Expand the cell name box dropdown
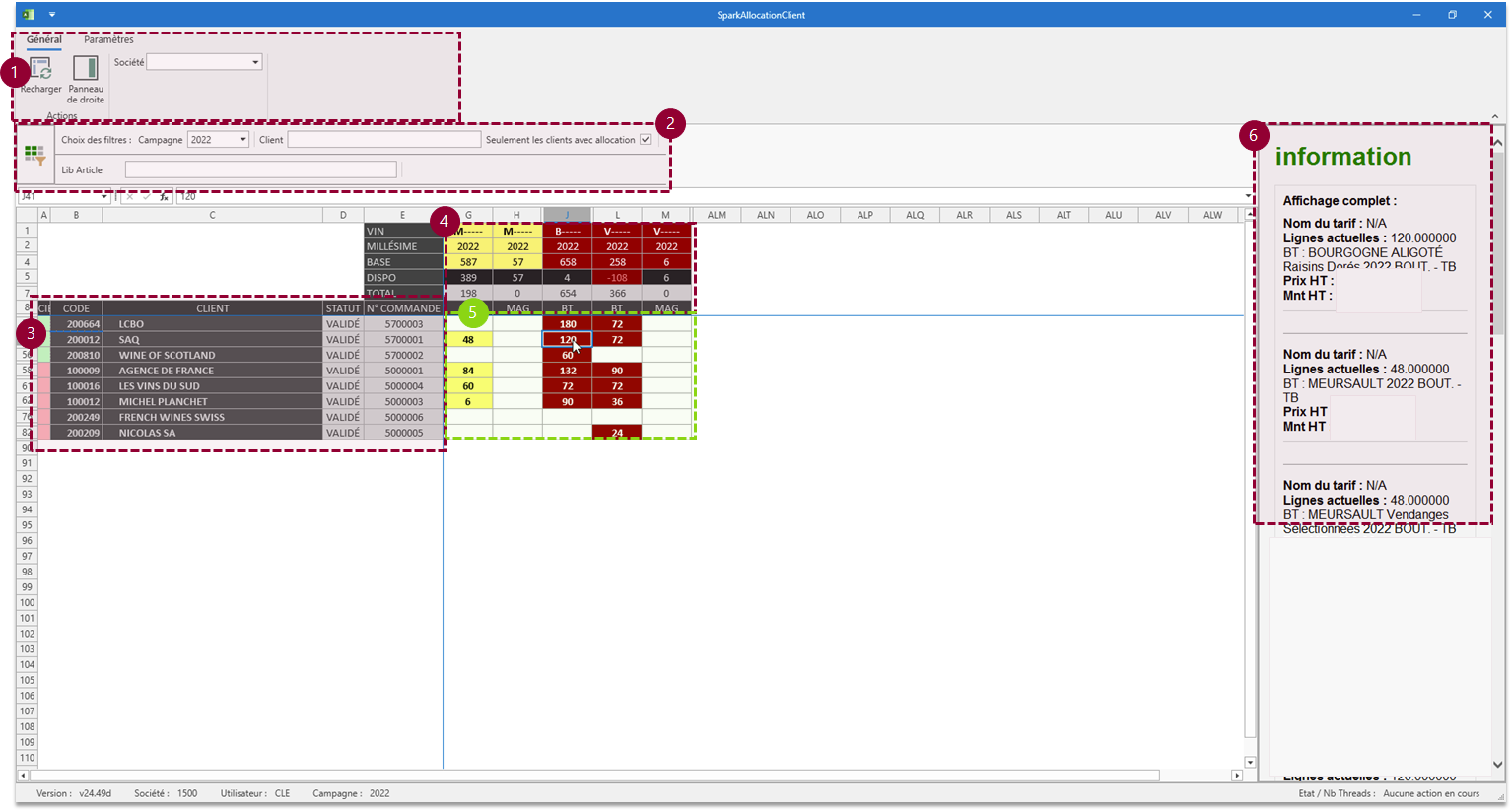Viewport: 1512px width, 812px height. (x=104, y=197)
